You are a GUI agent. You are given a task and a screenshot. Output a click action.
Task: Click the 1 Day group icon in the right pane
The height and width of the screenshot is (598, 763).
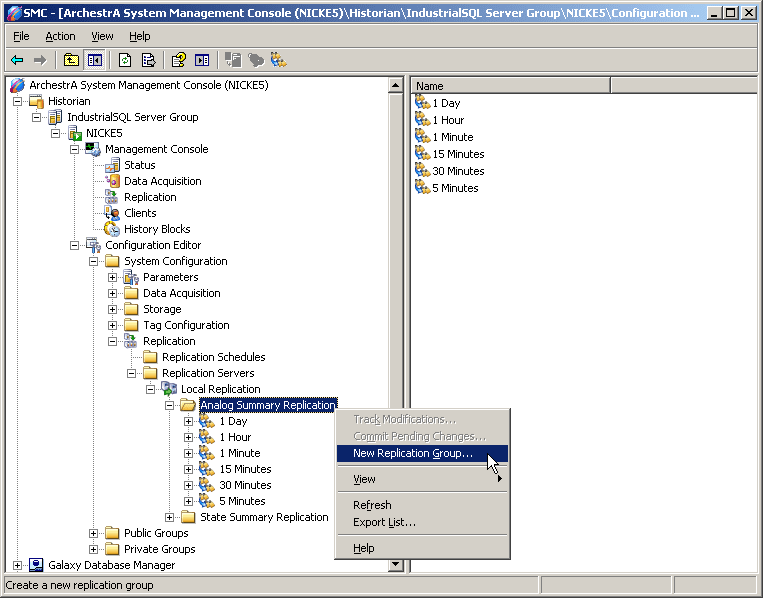(x=422, y=103)
